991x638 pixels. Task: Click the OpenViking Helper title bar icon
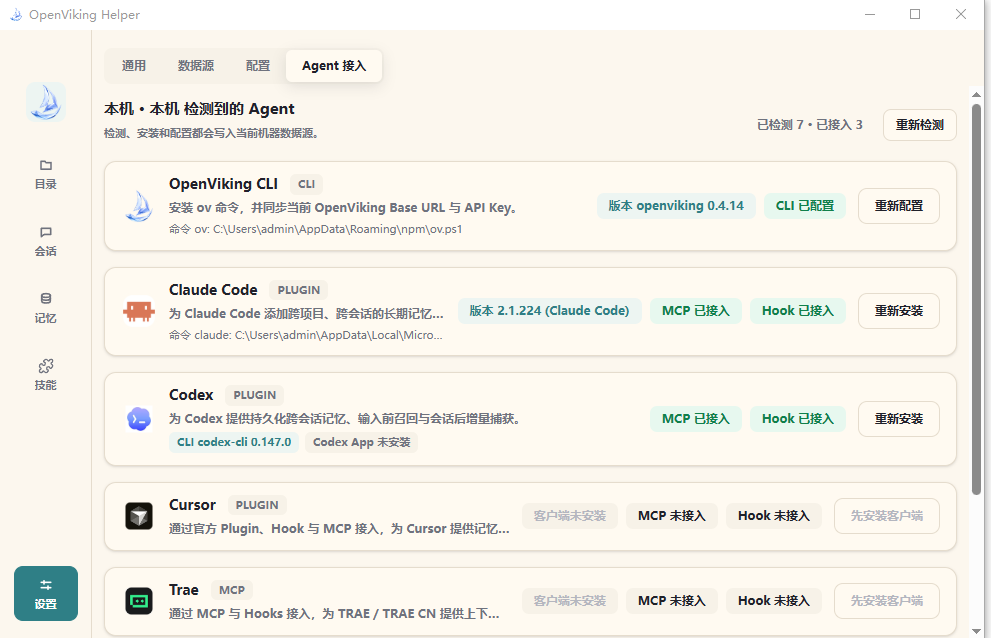[16, 15]
